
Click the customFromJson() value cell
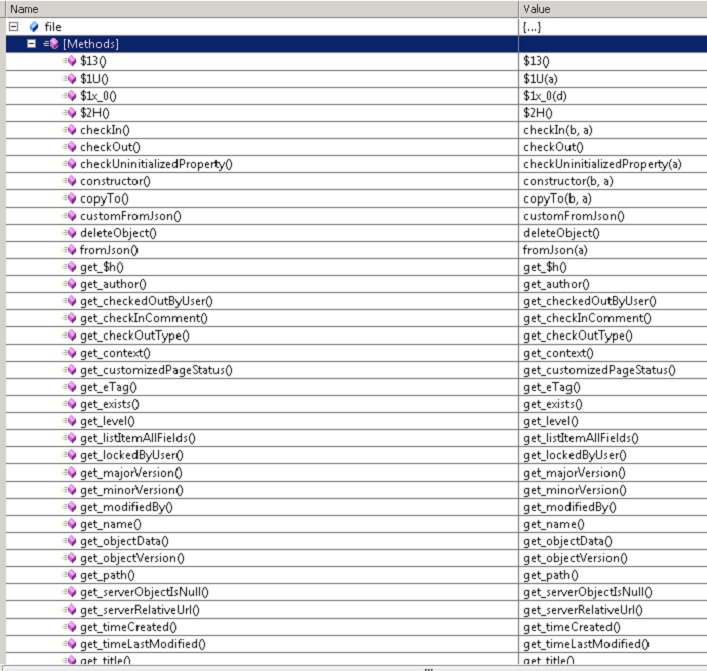pyautogui.click(x=613, y=216)
